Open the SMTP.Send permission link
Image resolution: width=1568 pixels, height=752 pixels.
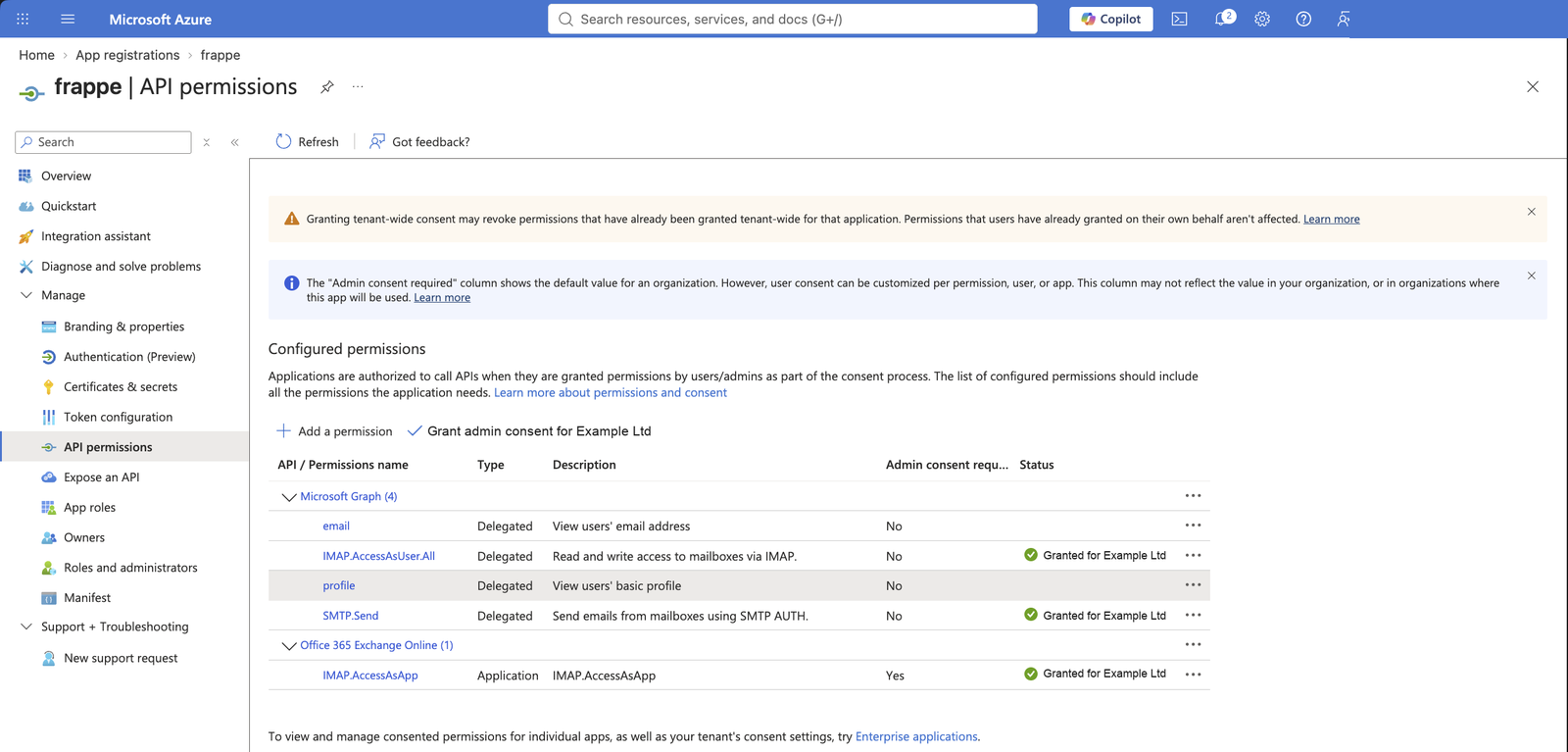pos(351,616)
